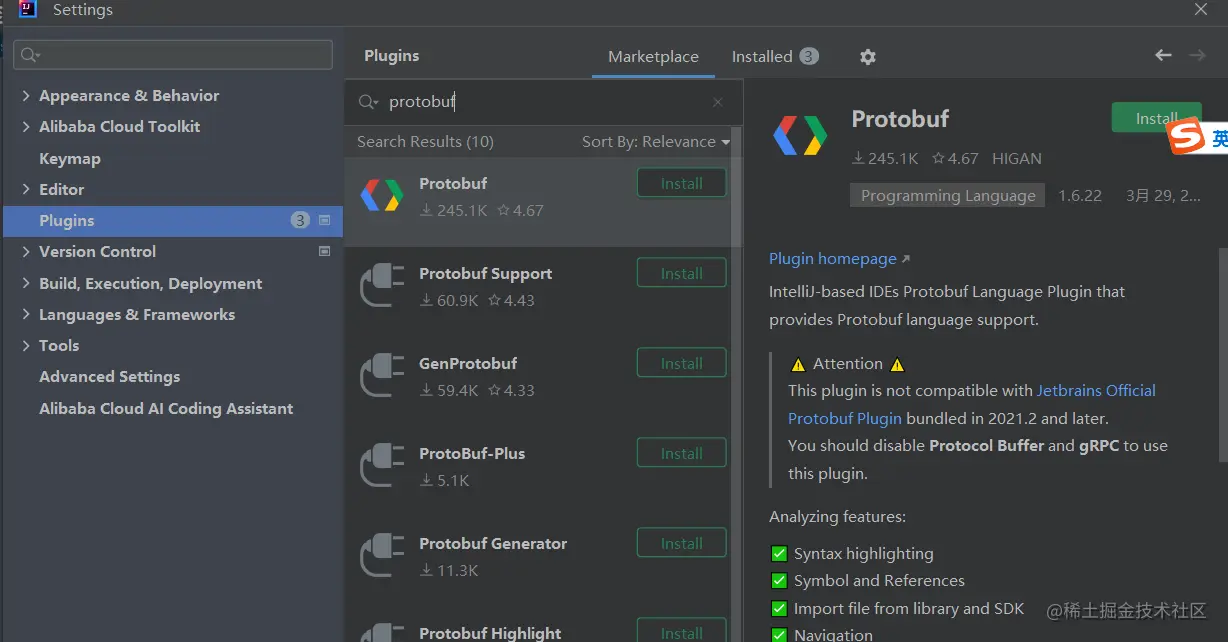Click the ProtoBuf-Plus plug icon
This screenshot has height=642, width=1228.
pyautogui.click(x=382, y=466)
